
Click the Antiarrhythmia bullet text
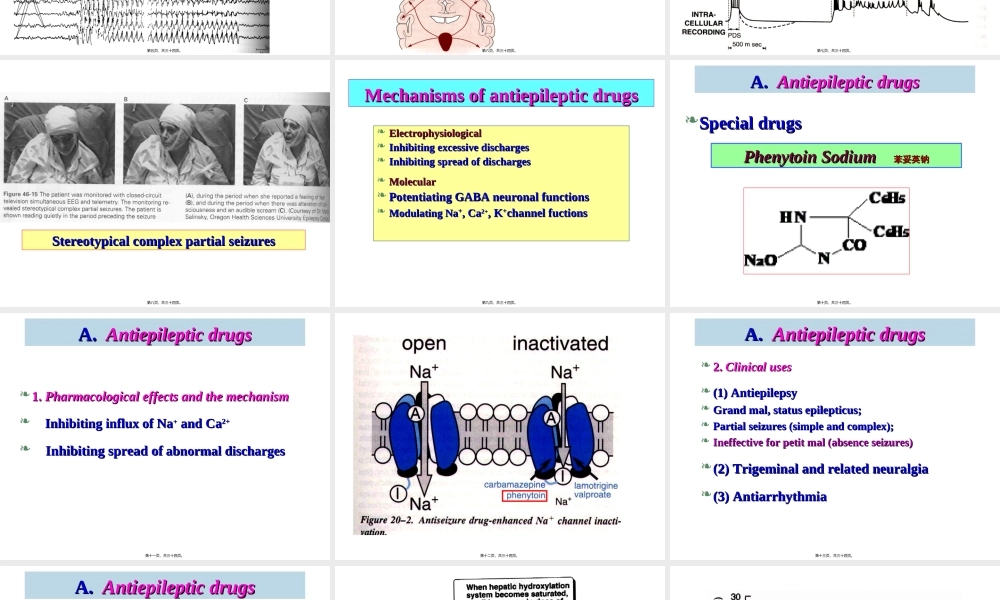(769, 497)
